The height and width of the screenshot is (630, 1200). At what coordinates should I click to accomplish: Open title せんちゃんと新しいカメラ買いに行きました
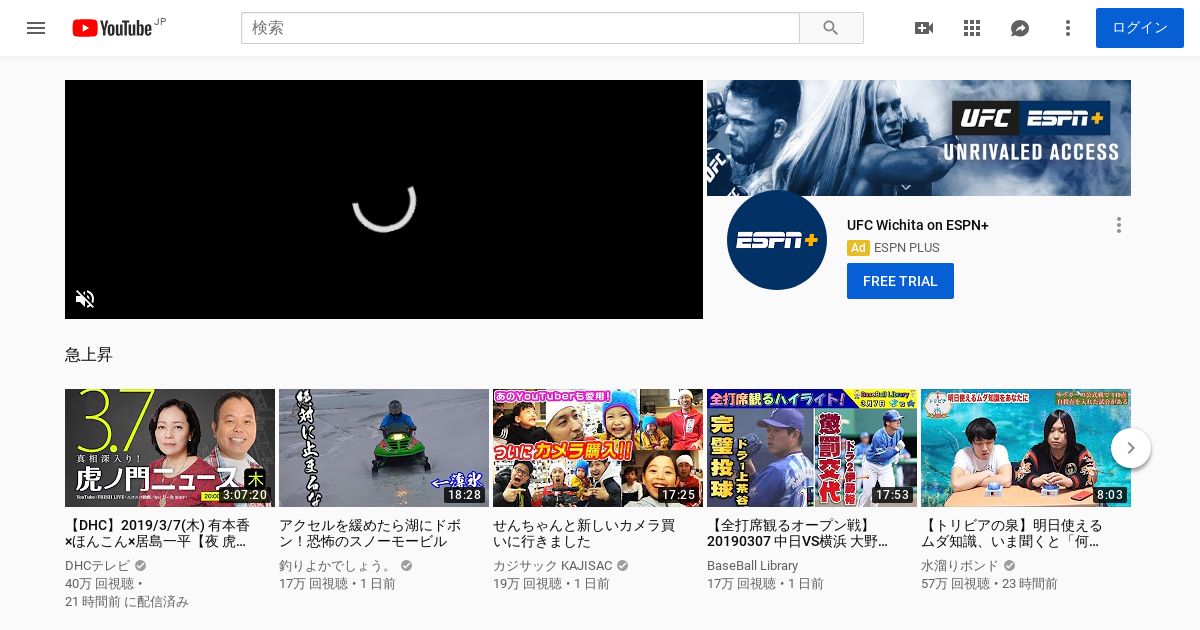click(584, 533)
